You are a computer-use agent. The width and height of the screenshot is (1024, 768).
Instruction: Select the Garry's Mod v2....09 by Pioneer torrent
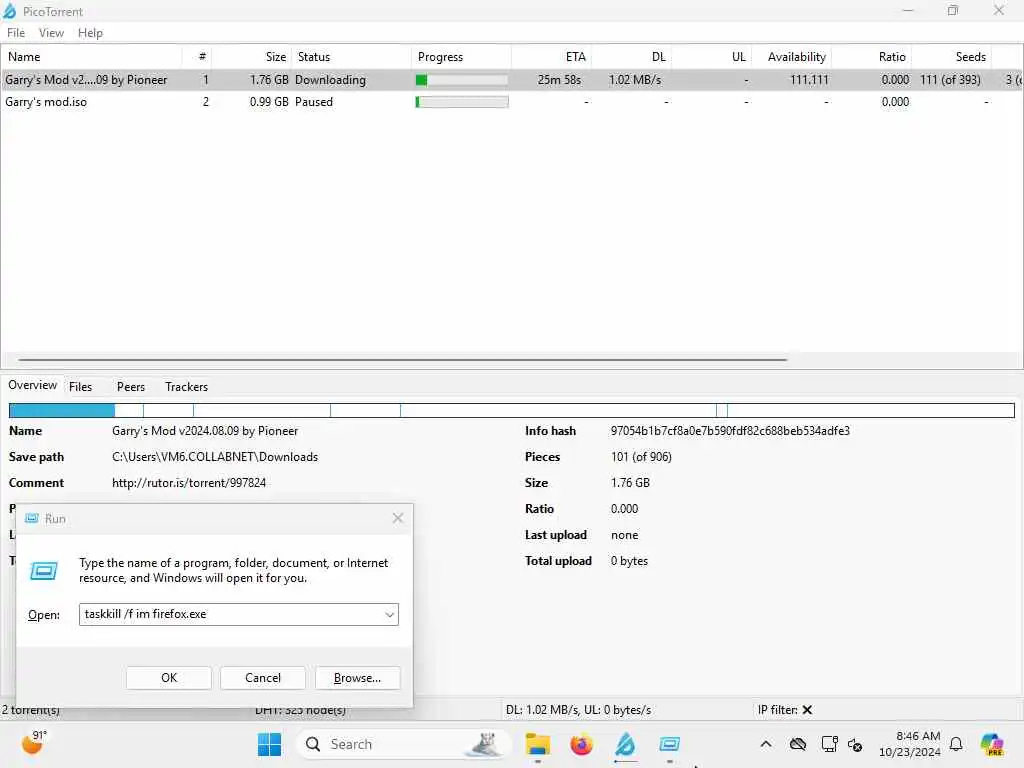pos(512,80)
